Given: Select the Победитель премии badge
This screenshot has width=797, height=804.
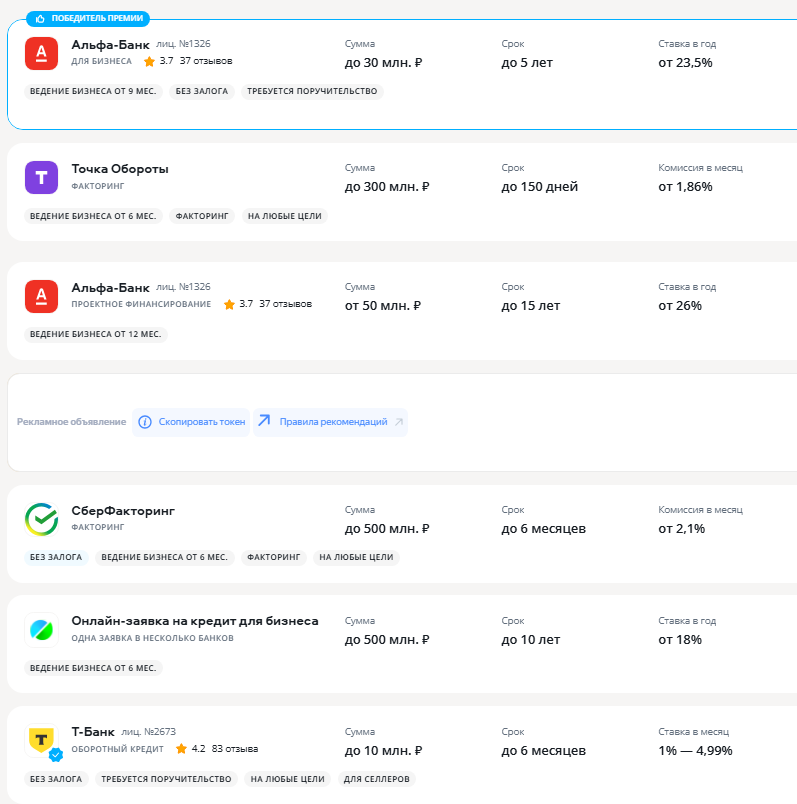Looking at the screenshot, I should click(90, 18).
